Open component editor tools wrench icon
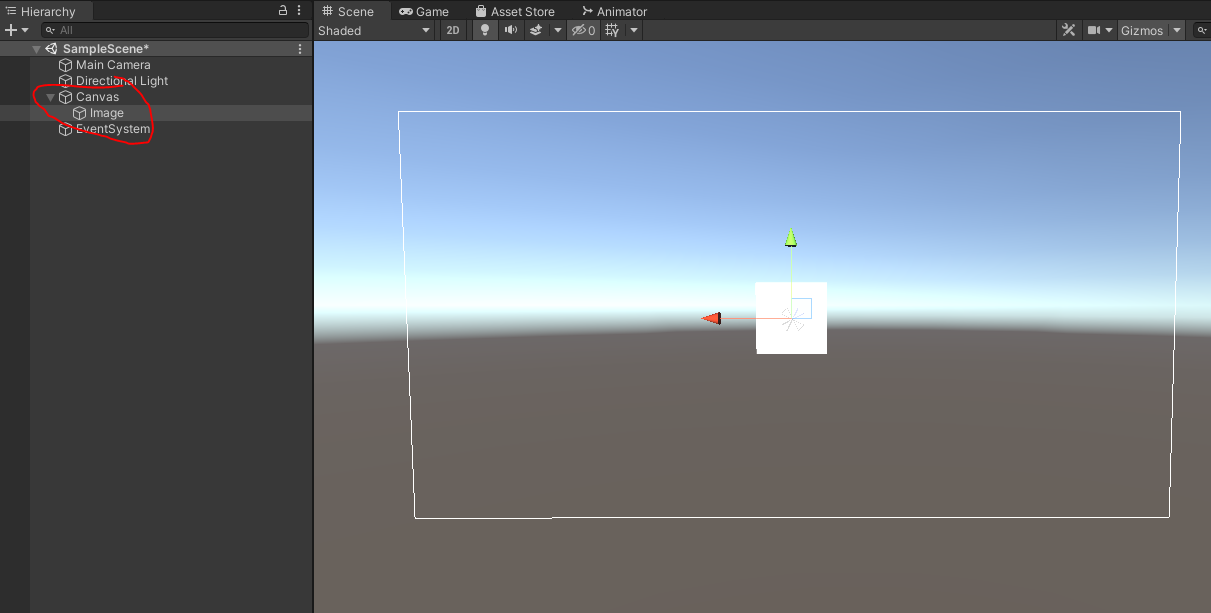1211x613 pixels. [1068, 31]
